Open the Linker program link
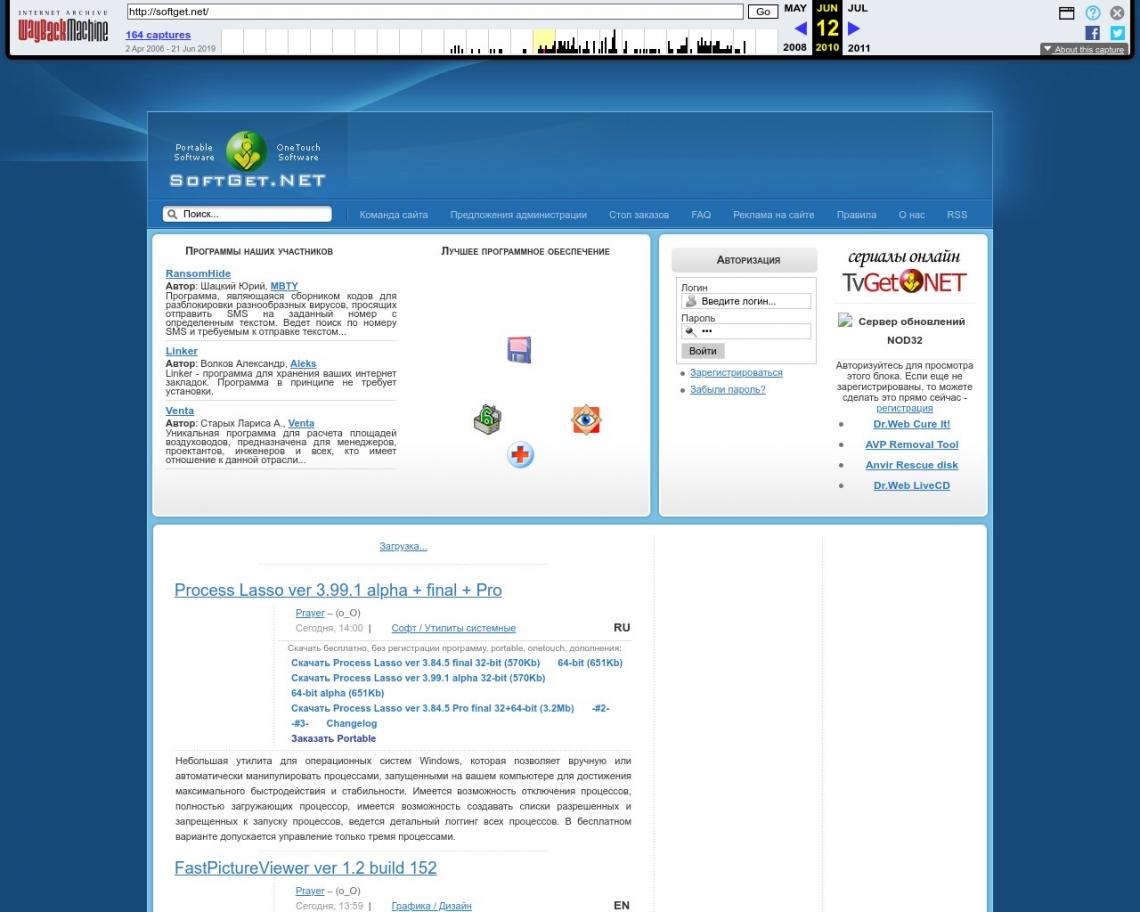The height and width of the screenshot is (912, 1140). [x=181, y=351]
